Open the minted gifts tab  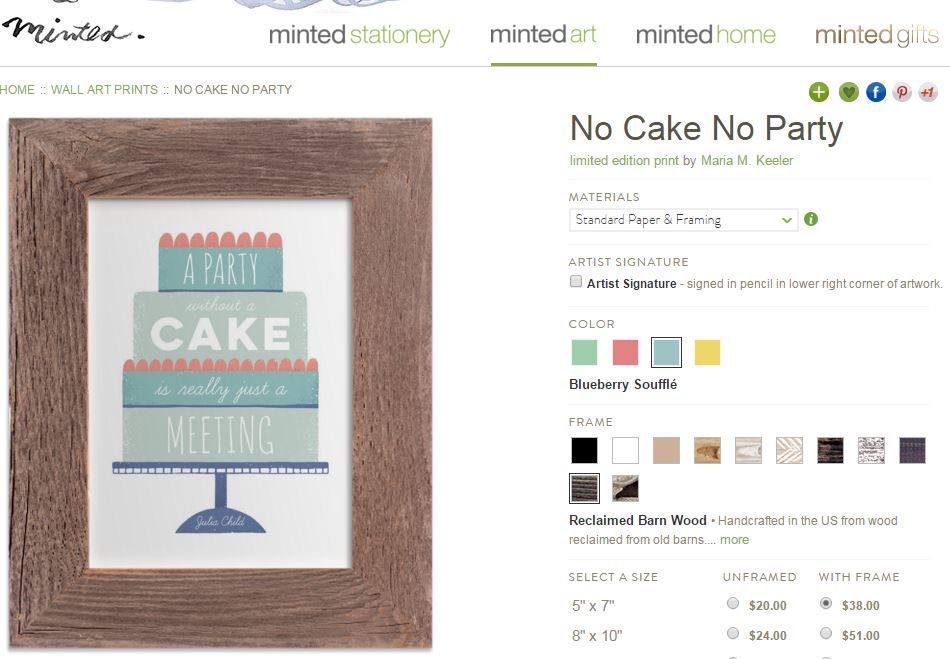pyautogui.click(x=877, y=35)
